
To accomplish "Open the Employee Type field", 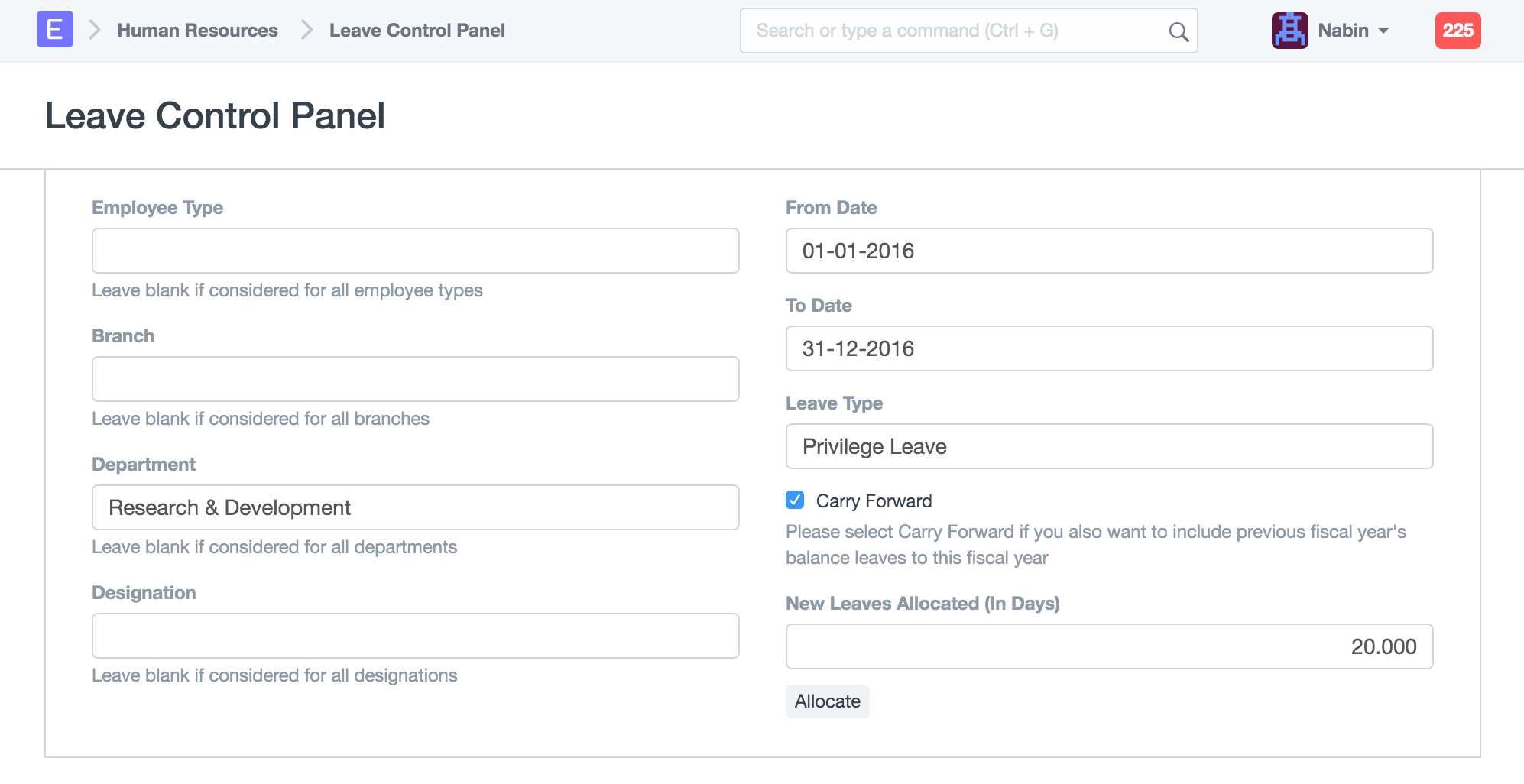I will (415, 251).
